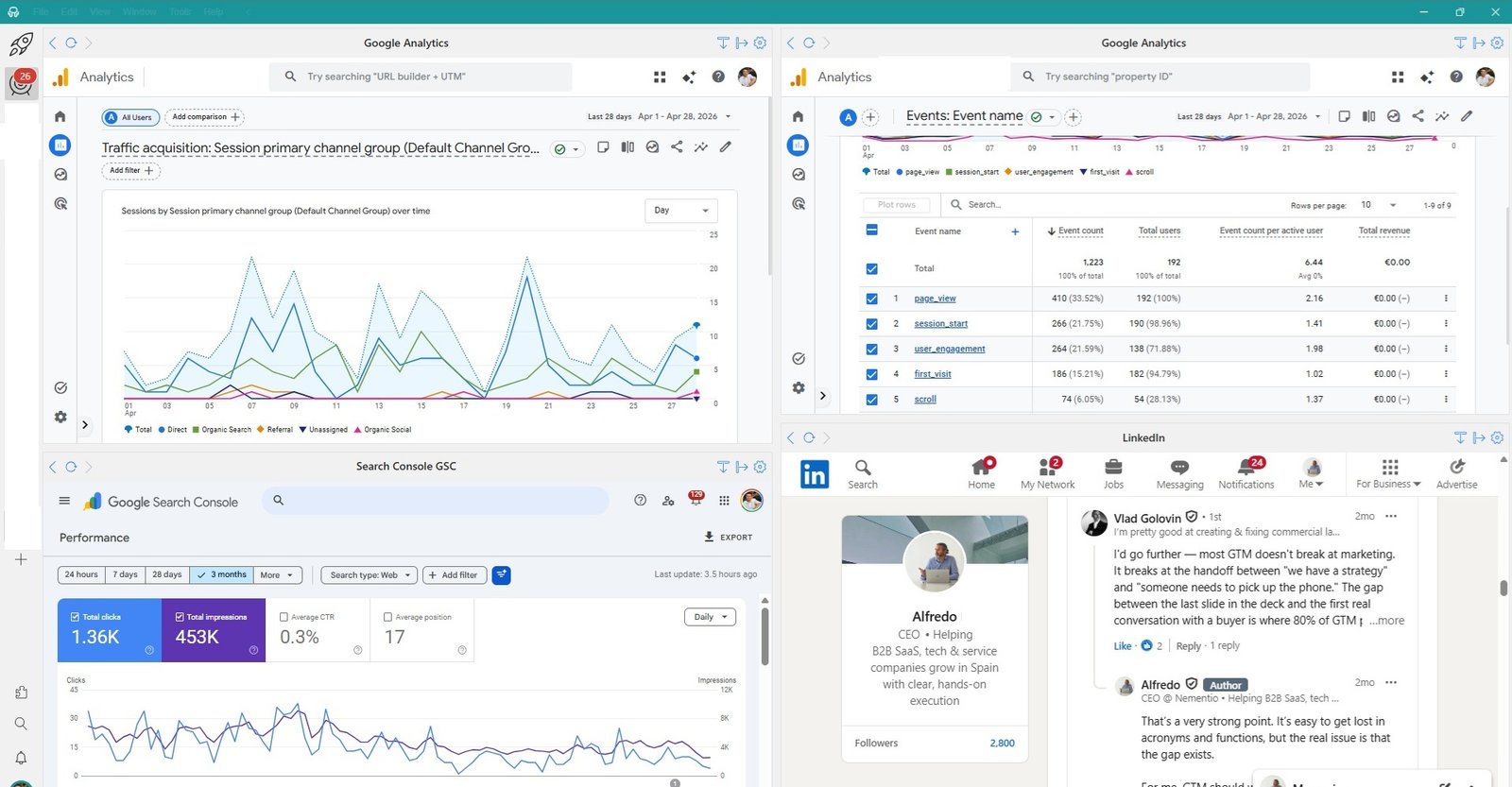Toggle the Average position checkbox

click(x=387, y=617)
